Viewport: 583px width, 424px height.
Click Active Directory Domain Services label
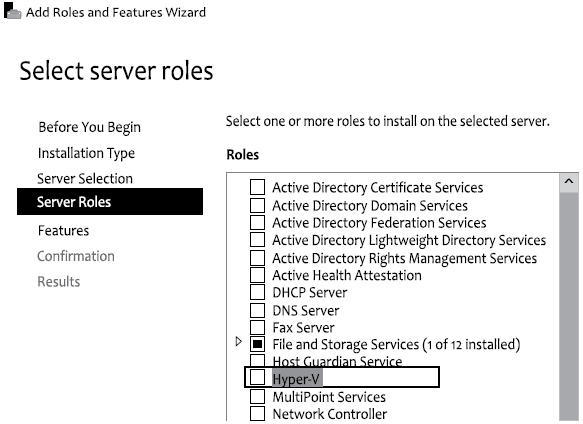370,205
